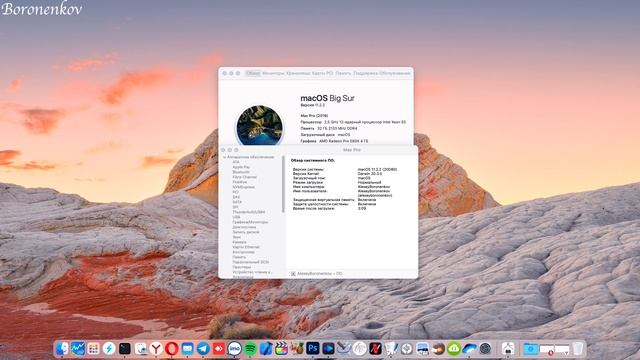
Task: Select SAS in the sidebar
Action: [236, 197]
